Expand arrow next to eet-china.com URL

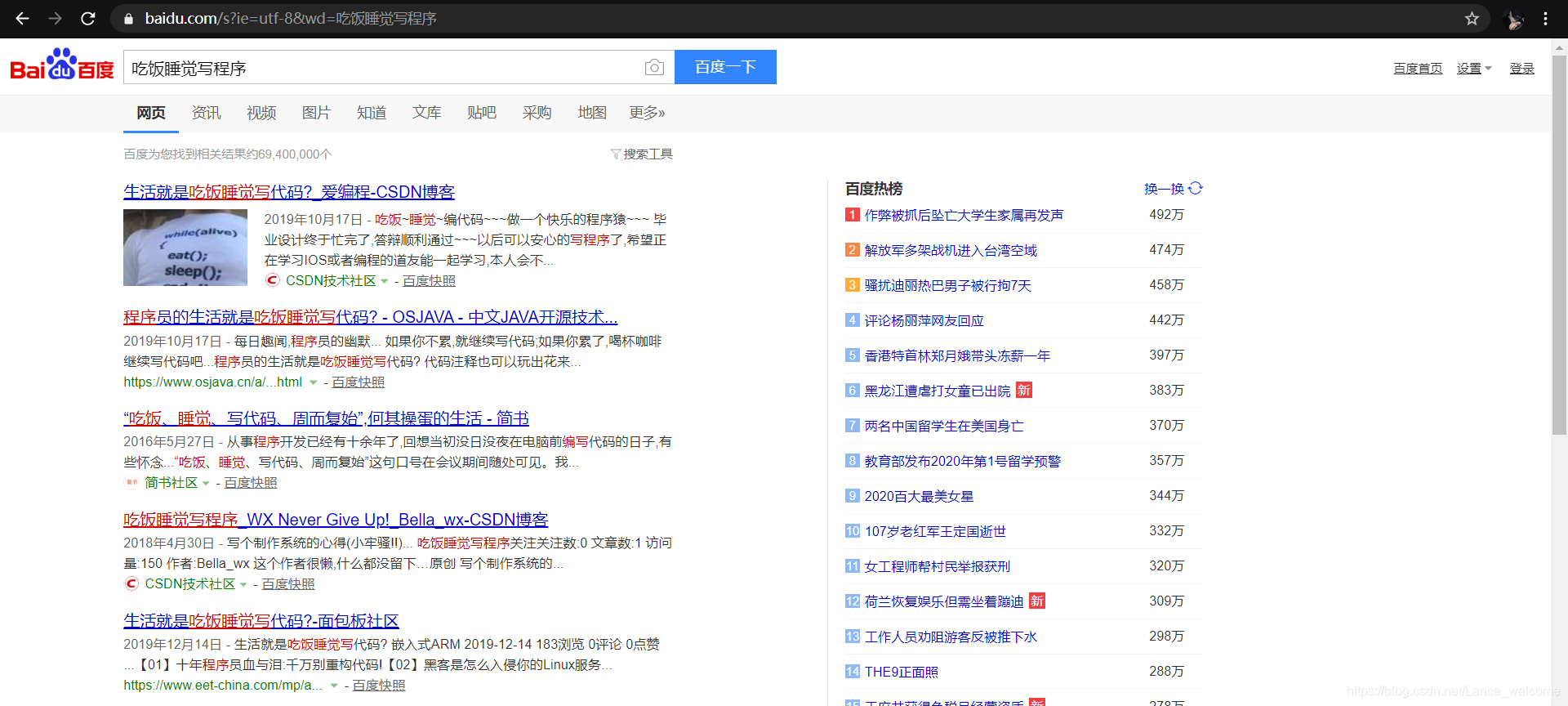pos(333,686)
